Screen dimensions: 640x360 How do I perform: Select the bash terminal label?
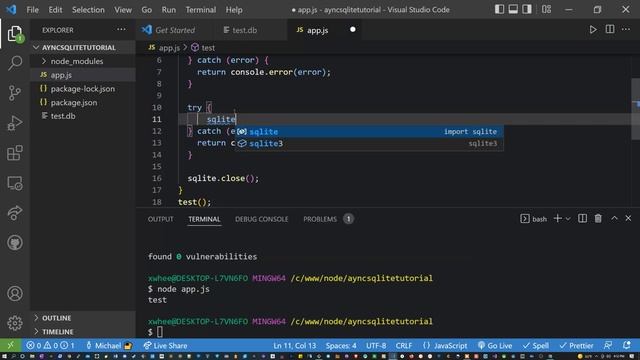click(x=534, y=219)
